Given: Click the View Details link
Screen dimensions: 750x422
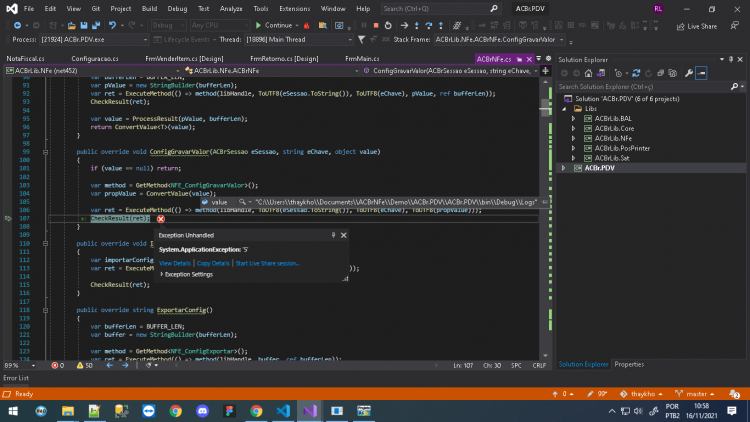Looking at the screenshot, I should click(x=175, y=263).
